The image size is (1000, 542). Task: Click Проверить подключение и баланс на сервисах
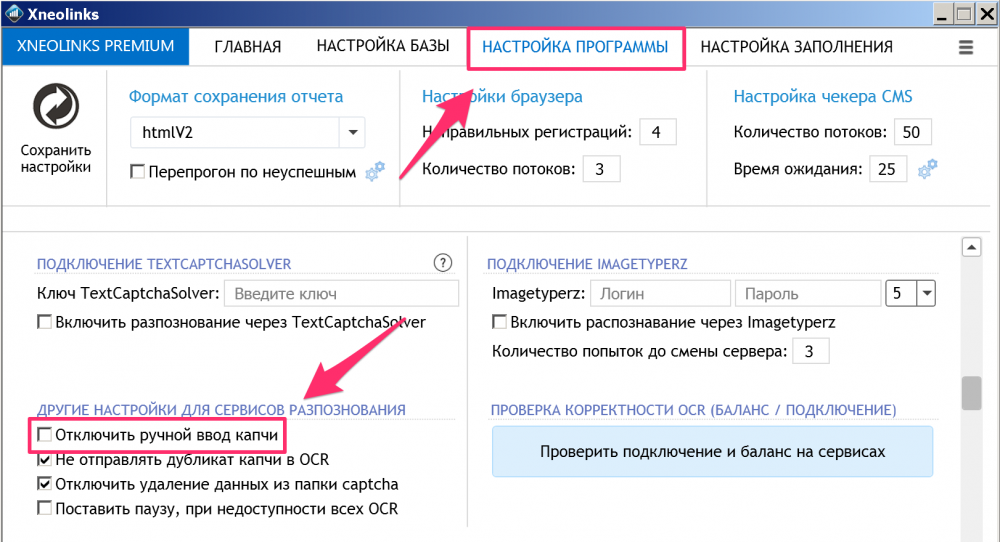(x=712, y=451)
